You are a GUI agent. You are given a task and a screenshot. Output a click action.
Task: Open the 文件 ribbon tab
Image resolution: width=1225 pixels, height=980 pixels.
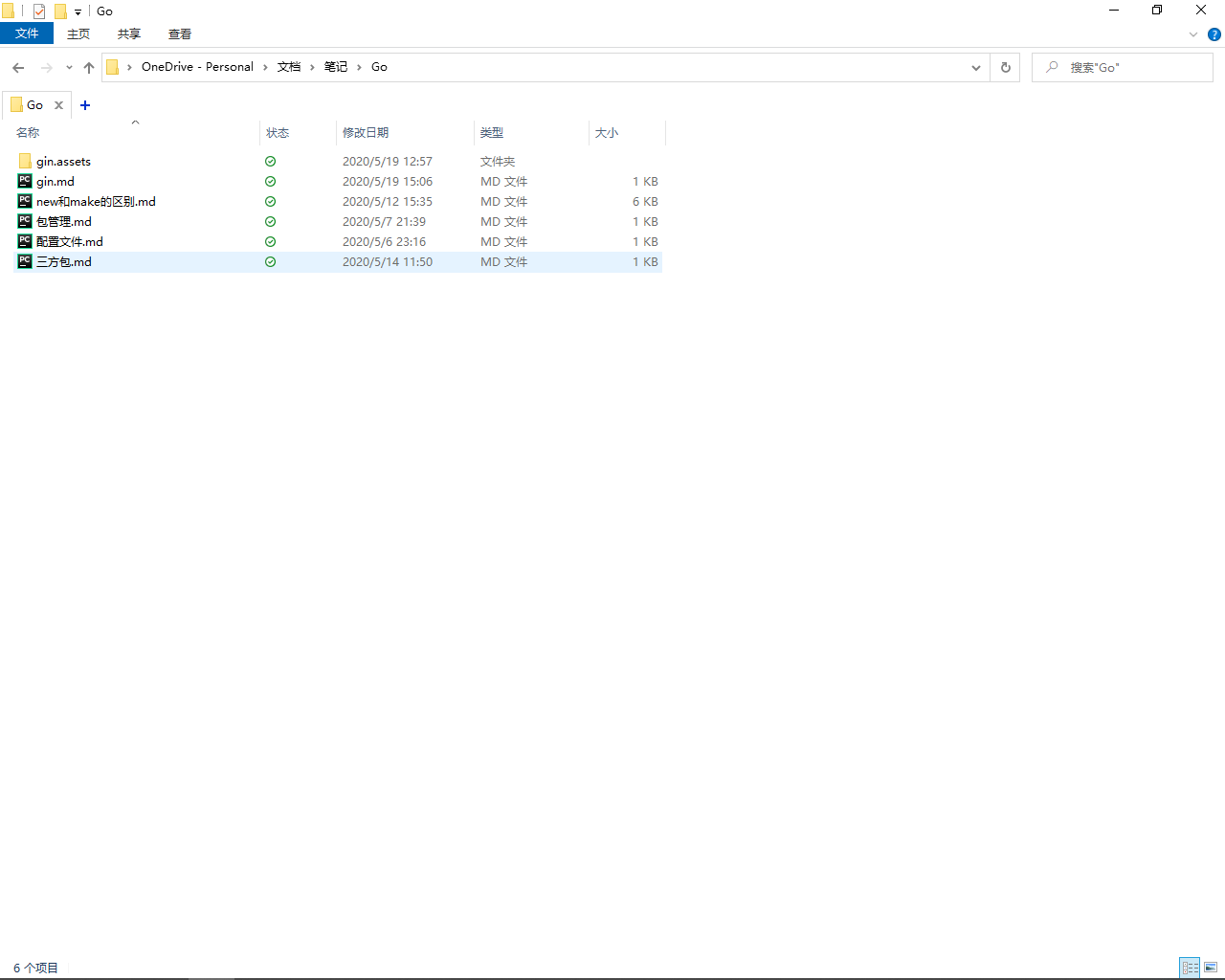[27, 33]
